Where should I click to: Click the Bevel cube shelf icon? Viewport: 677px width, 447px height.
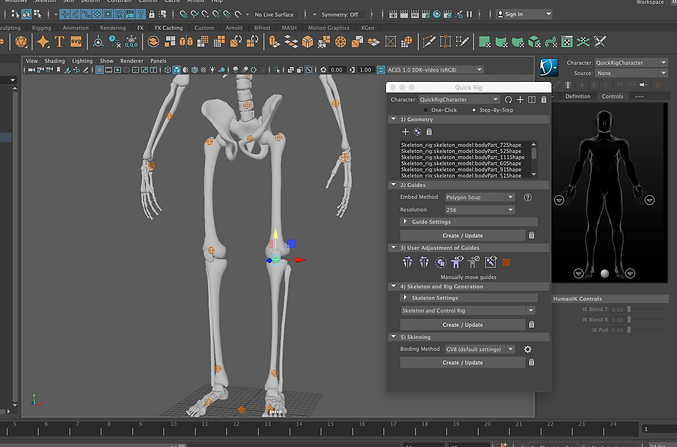[307, 42]
